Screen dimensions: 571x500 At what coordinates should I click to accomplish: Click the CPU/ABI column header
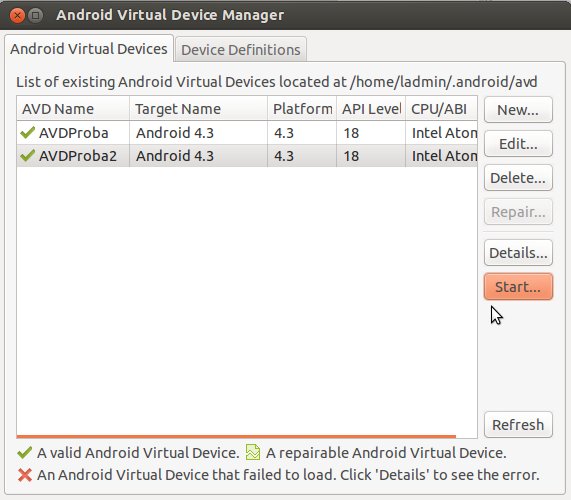click(441, 109)
